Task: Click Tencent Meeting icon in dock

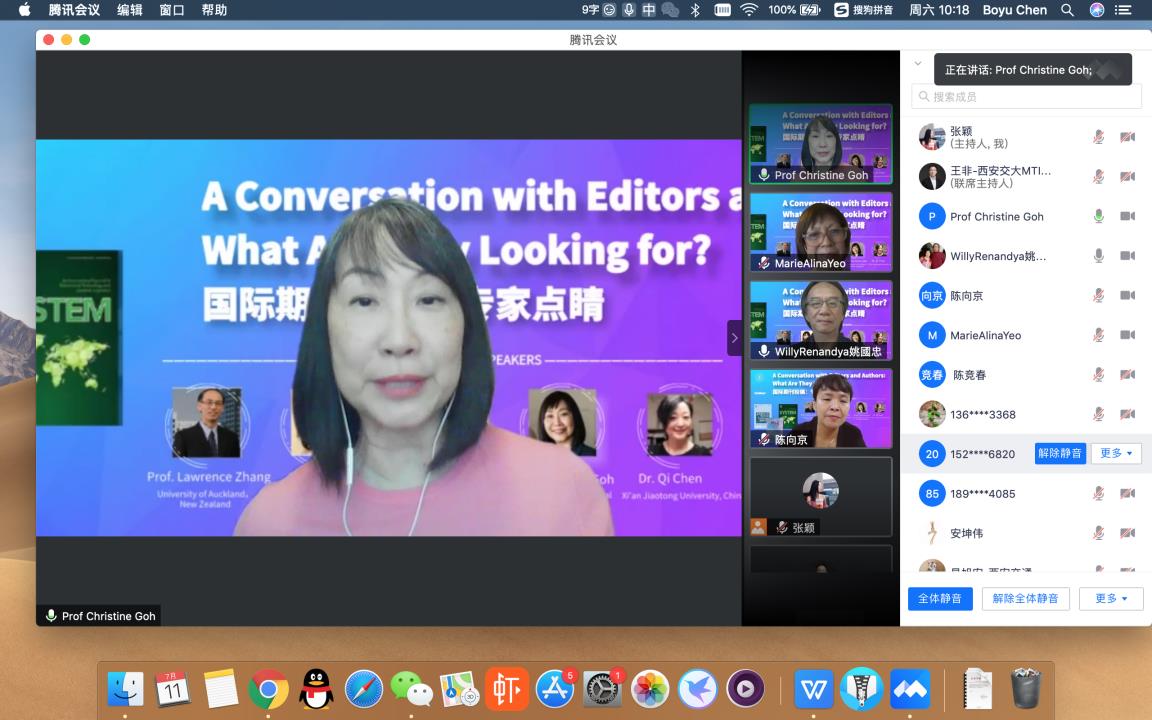Action: 909,689
